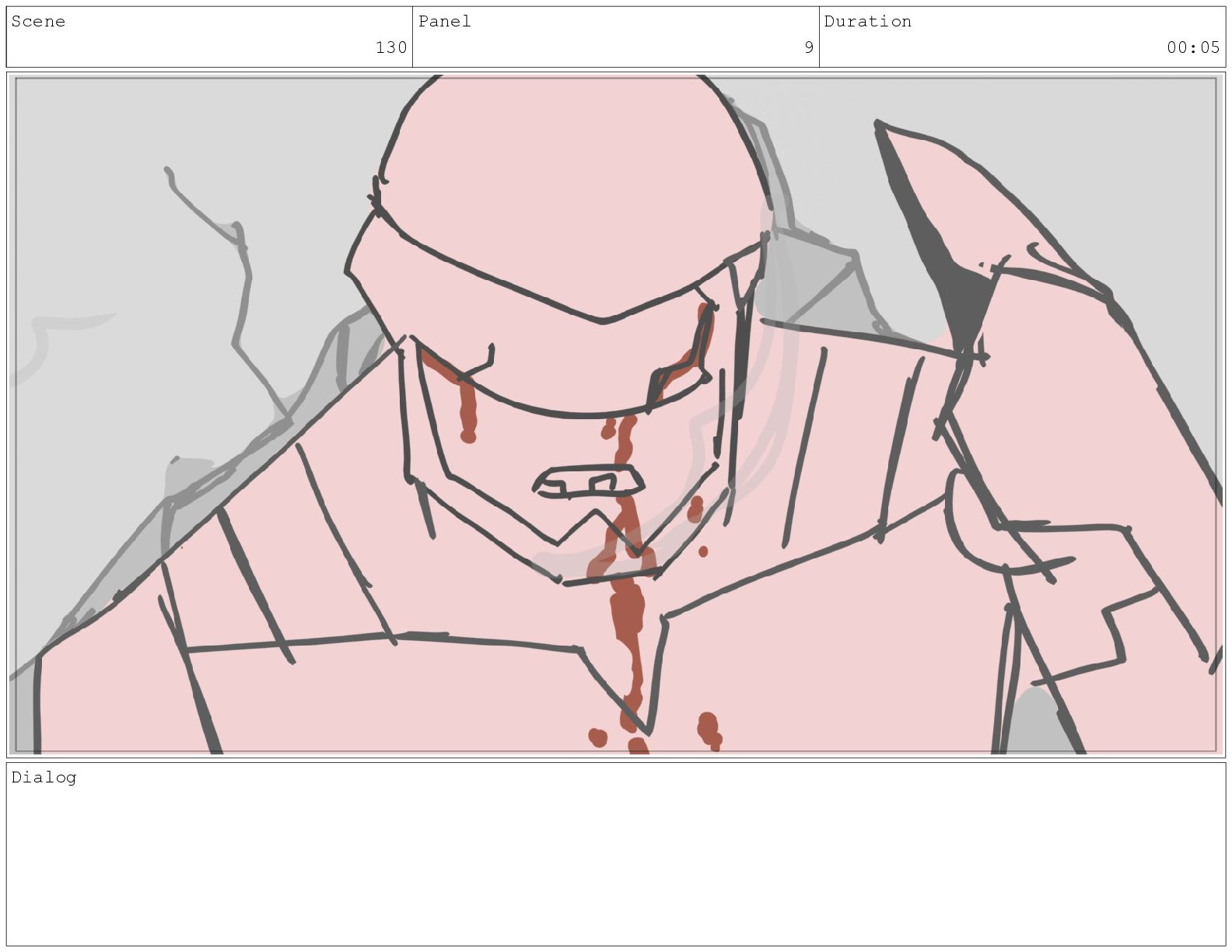1232x952 pixels.
Task: Click the Dialog label
Action: 44,777
